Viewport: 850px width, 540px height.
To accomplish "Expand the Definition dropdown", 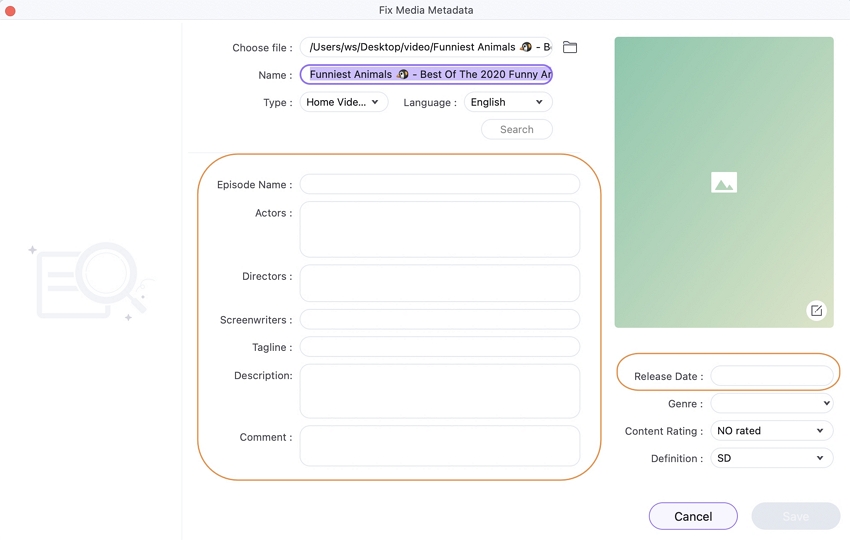I will 771,458.
